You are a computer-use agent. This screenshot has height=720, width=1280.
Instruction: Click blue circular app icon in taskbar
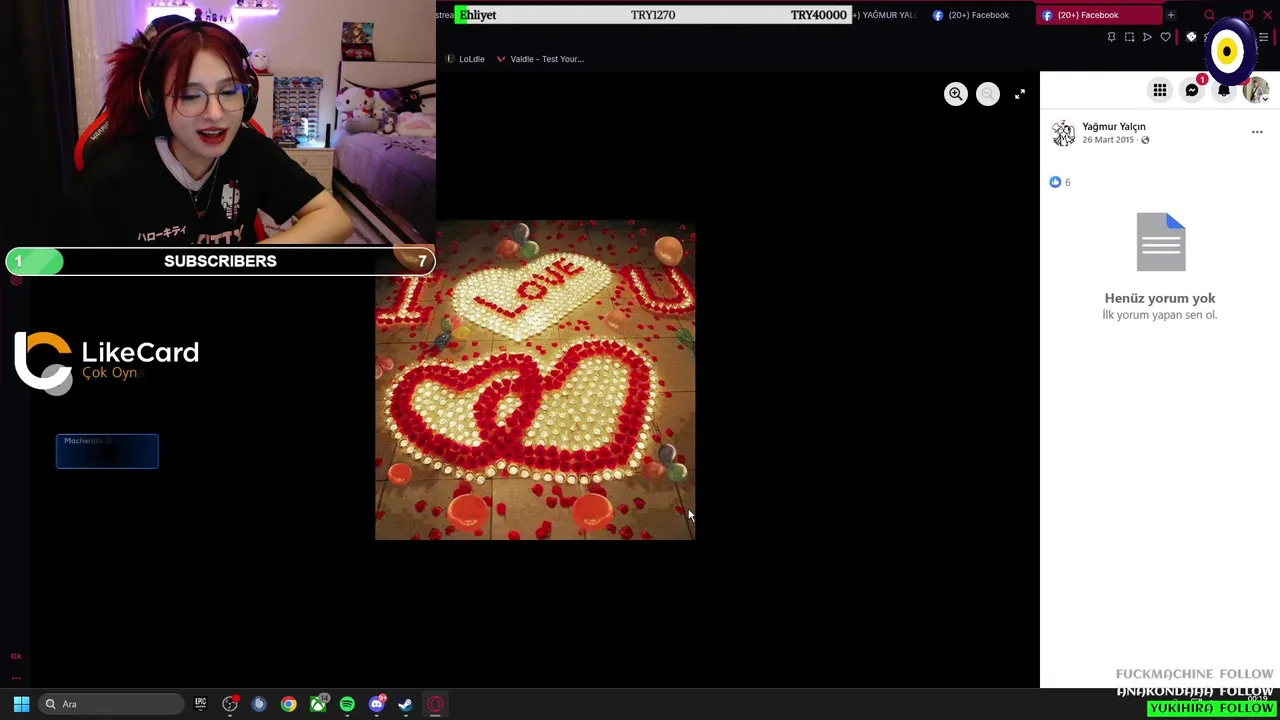pyautogui.click(x=259, y=704)
